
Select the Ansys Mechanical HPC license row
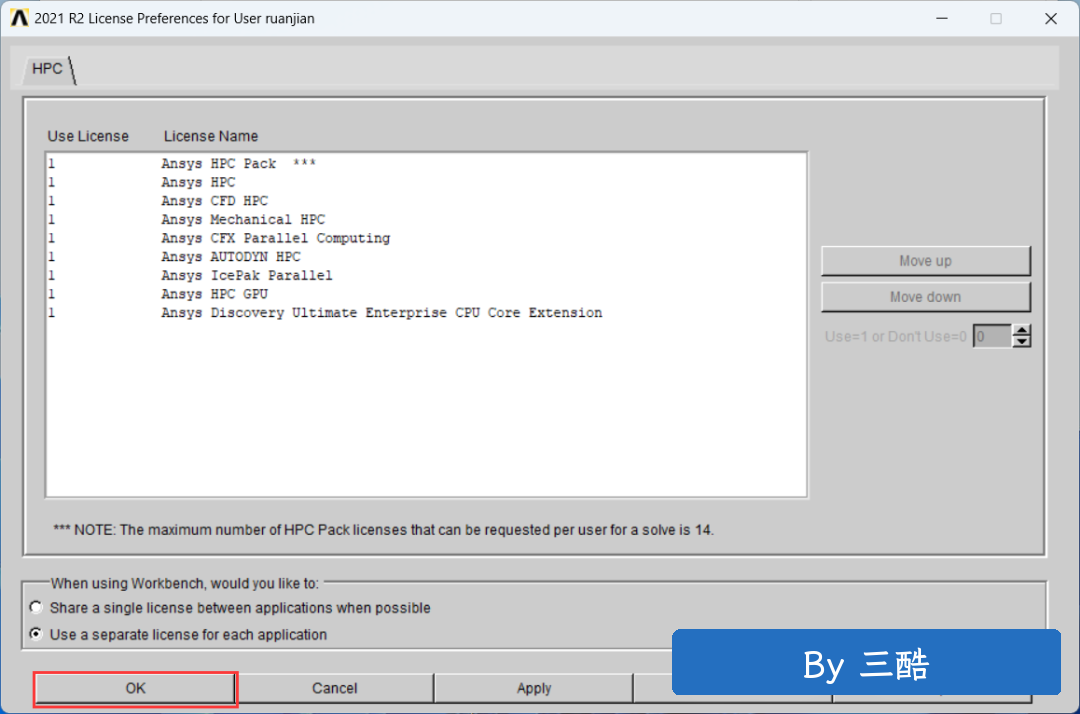426,220
